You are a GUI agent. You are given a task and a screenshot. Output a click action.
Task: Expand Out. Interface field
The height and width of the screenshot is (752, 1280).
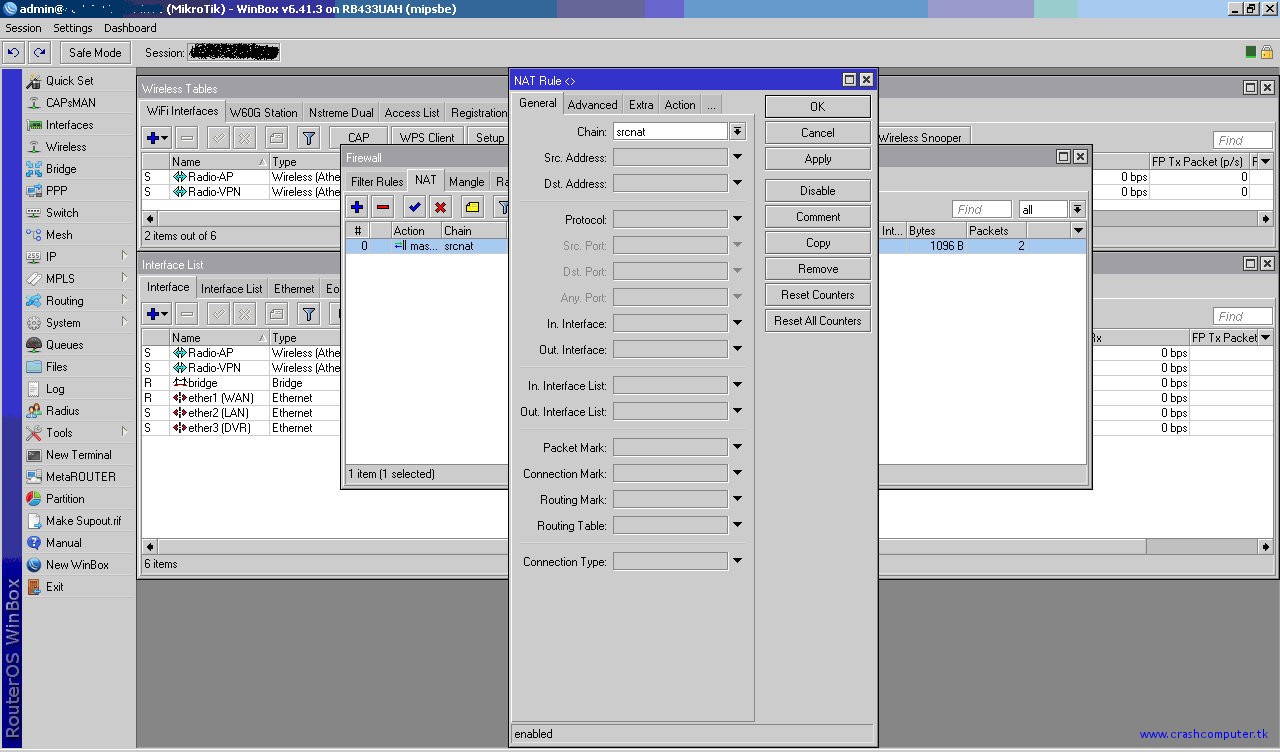click(737, 349)
